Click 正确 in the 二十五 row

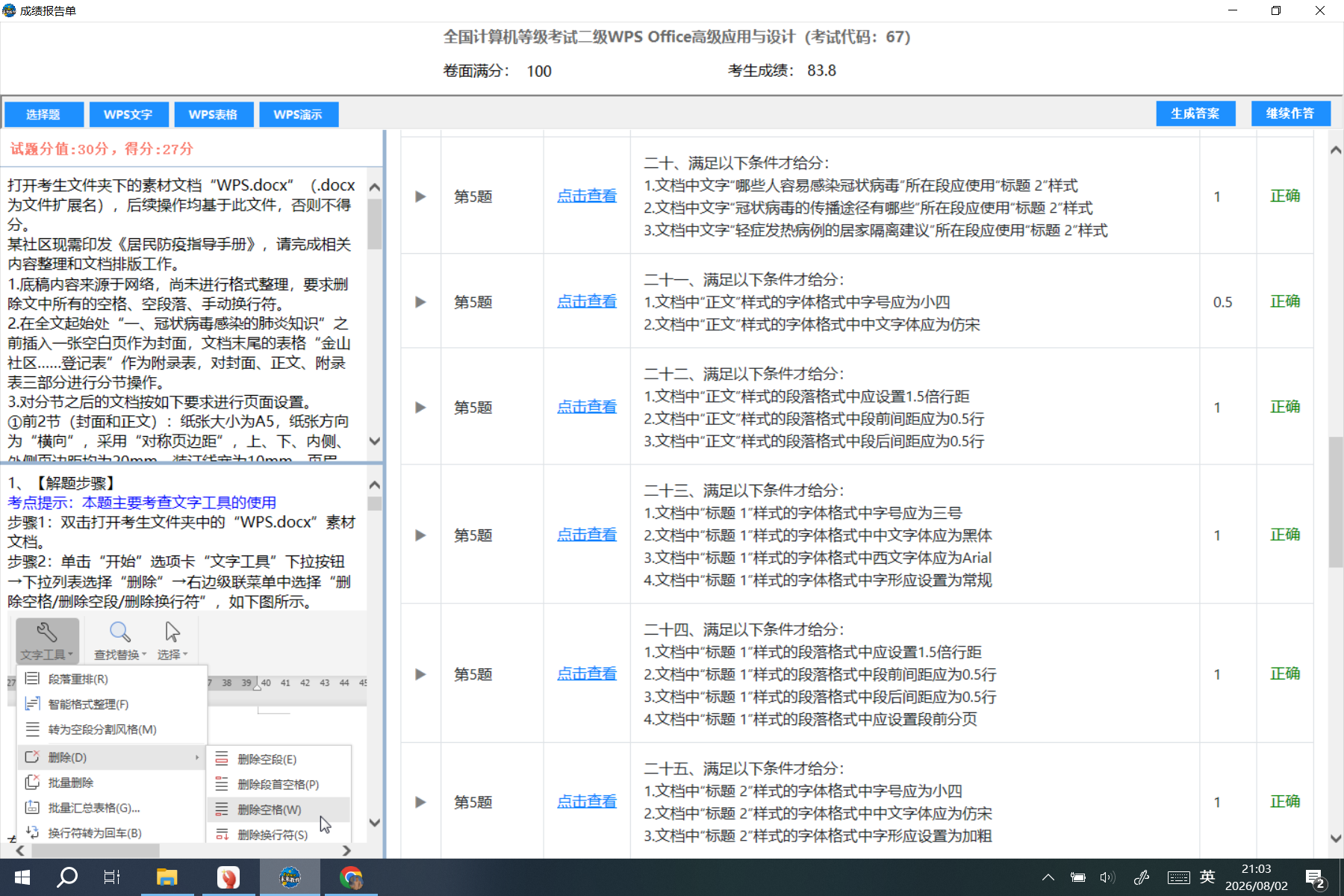click(1285, 802)
